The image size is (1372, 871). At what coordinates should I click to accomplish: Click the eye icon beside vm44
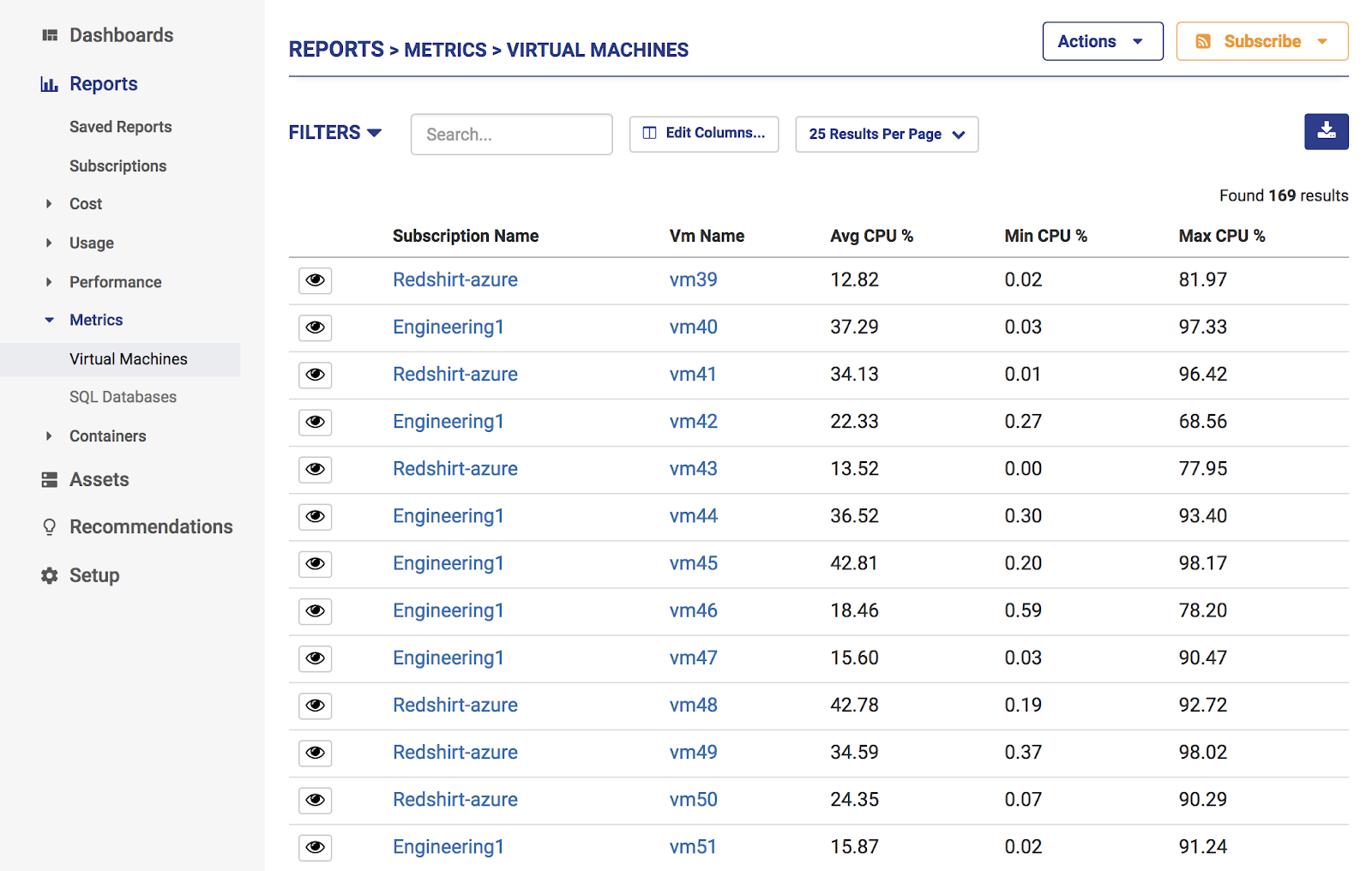tap(315, 516)
